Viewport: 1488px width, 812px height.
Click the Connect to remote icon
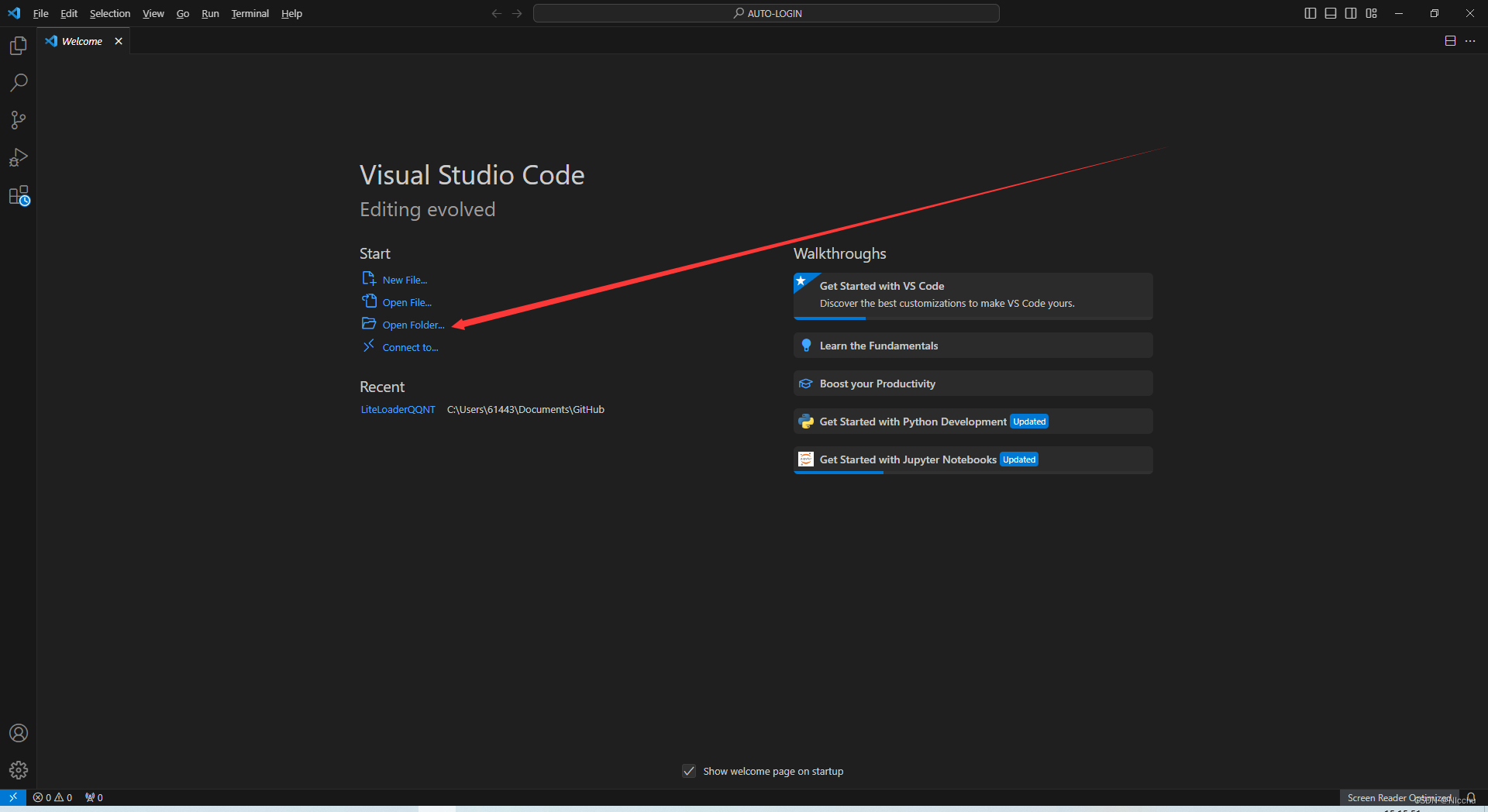click(x=369, y=346)
